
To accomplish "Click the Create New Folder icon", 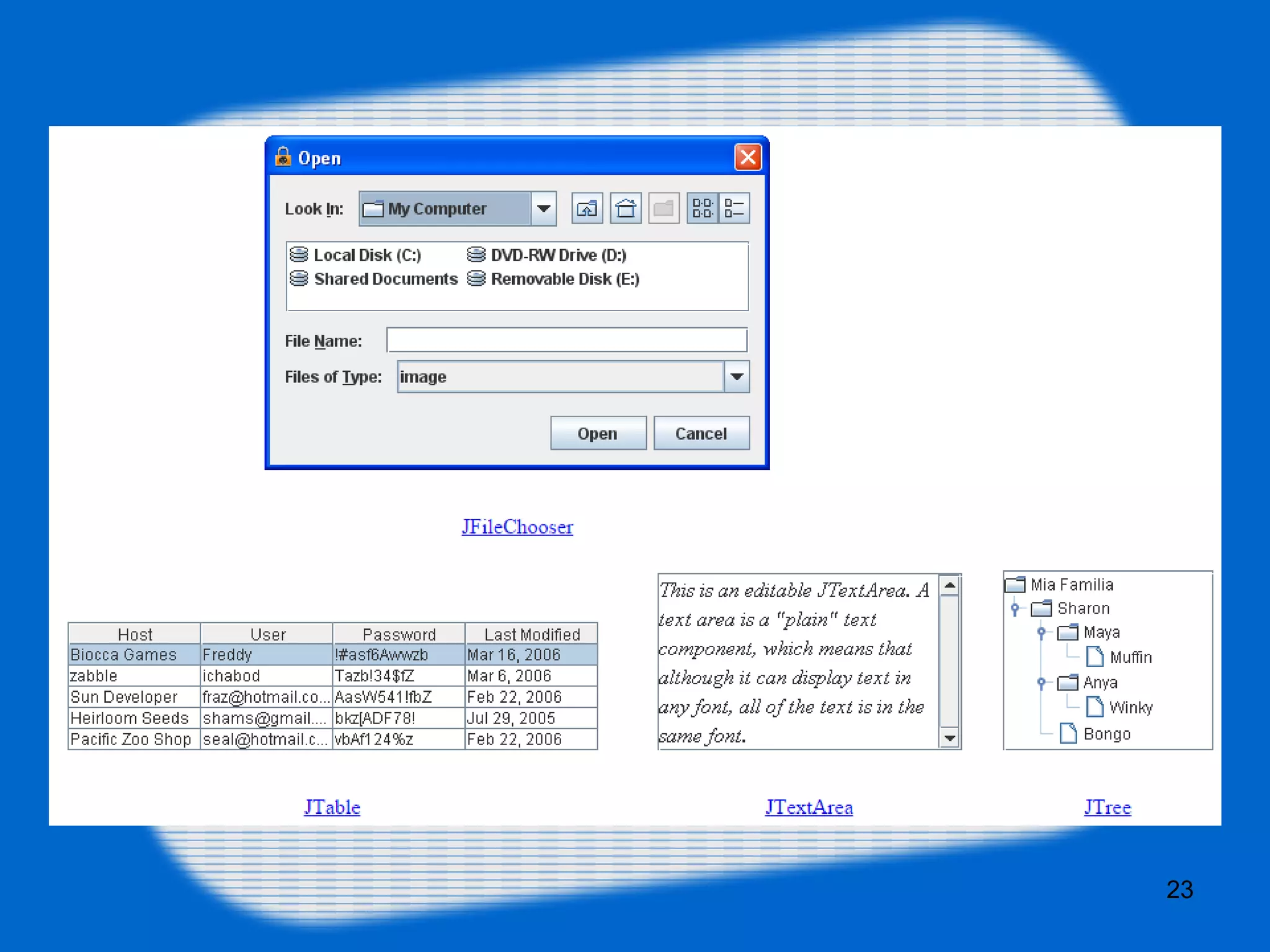I will pyautogui.click(x=664, y=208).
